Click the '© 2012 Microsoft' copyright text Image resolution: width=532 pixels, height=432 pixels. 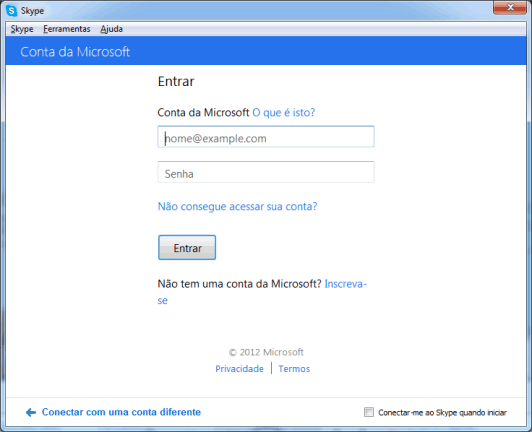266,352
